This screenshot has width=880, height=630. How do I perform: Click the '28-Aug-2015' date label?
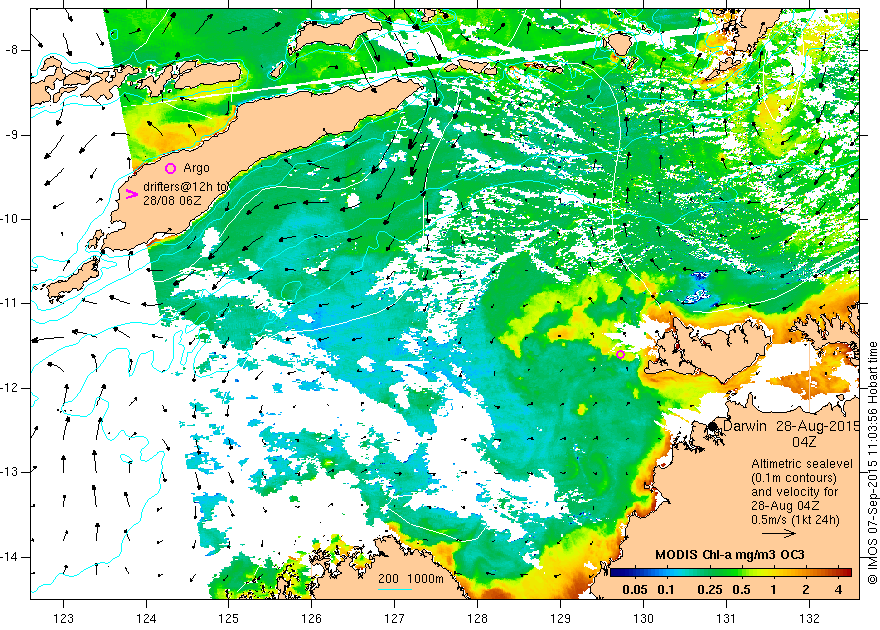click(x=818, y=426)
